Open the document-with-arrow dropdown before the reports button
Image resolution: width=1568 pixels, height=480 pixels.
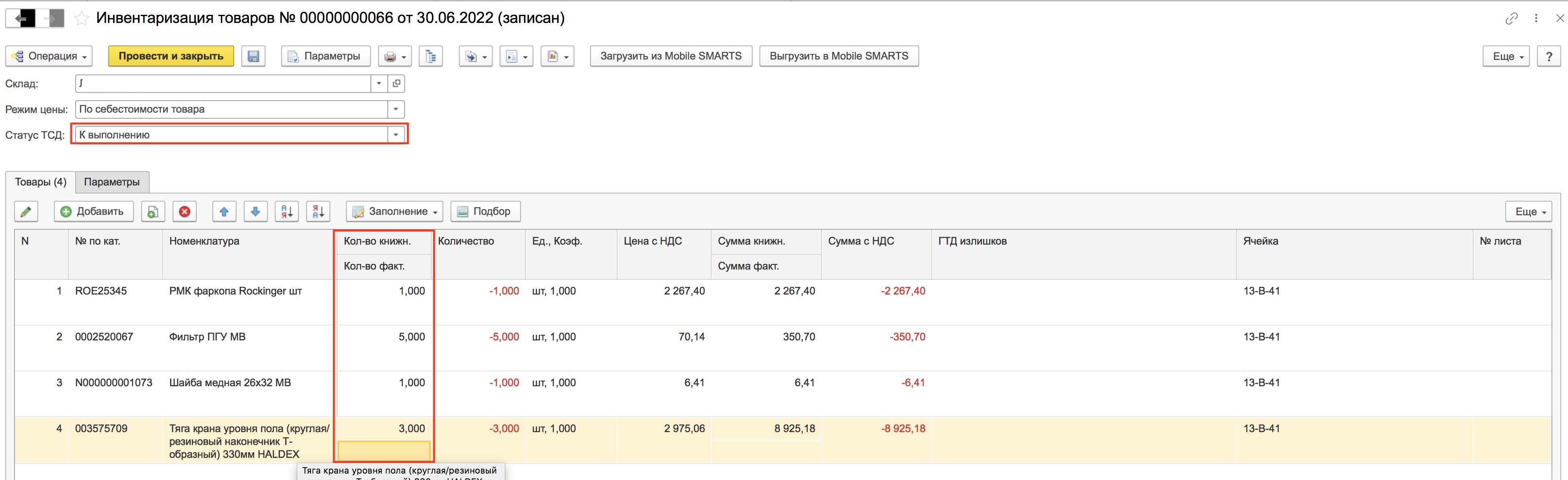516,56
